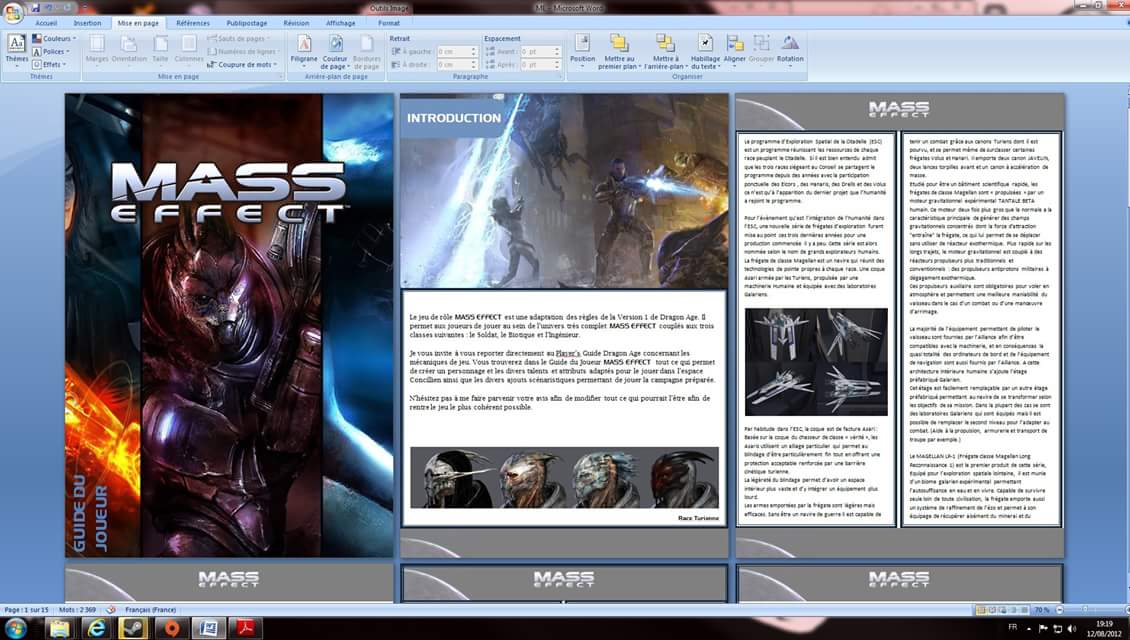
Task: Click the Mettre au premier plan icon
Action: 619,50
